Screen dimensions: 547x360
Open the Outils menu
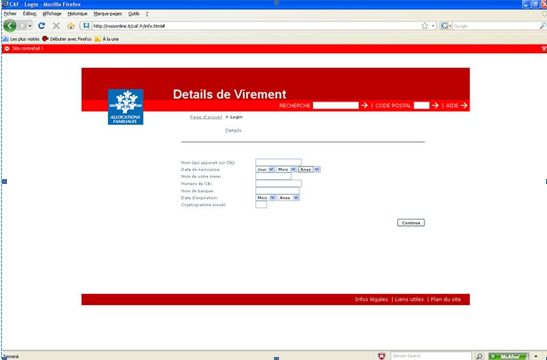click(134, 14)
